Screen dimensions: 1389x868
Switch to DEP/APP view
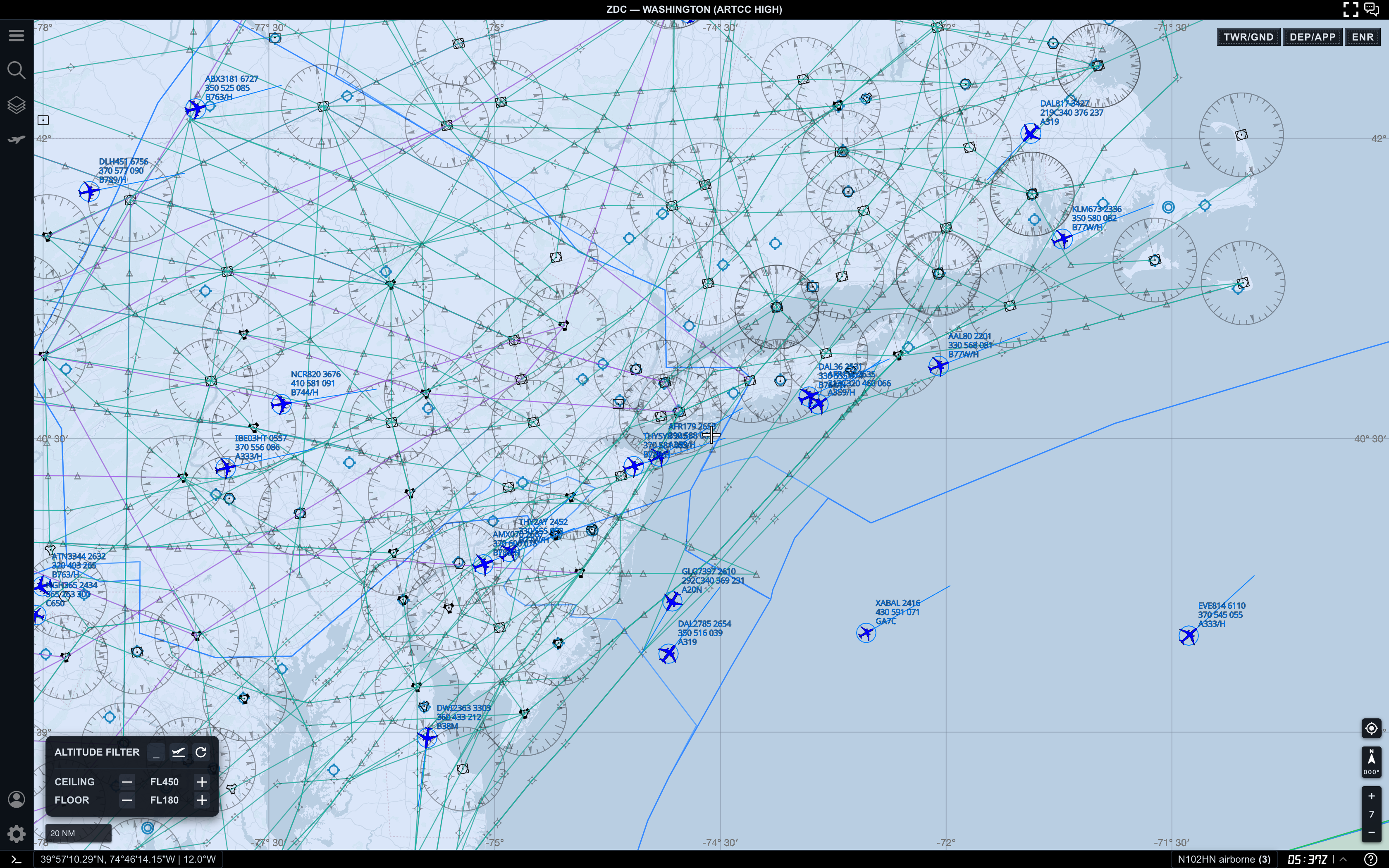(1312, 37)
